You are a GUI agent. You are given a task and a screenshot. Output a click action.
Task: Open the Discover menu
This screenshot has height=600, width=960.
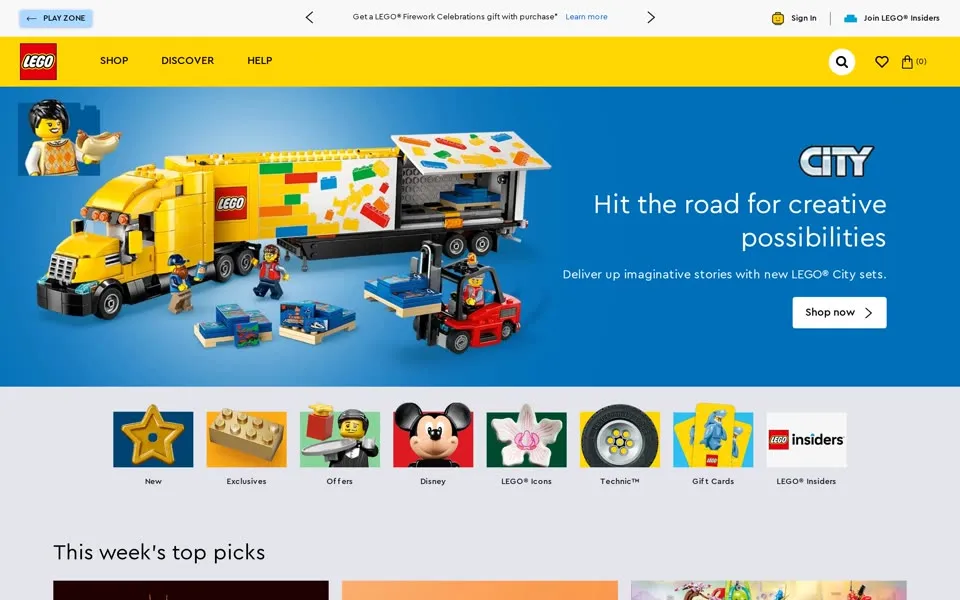pos(187,61)
